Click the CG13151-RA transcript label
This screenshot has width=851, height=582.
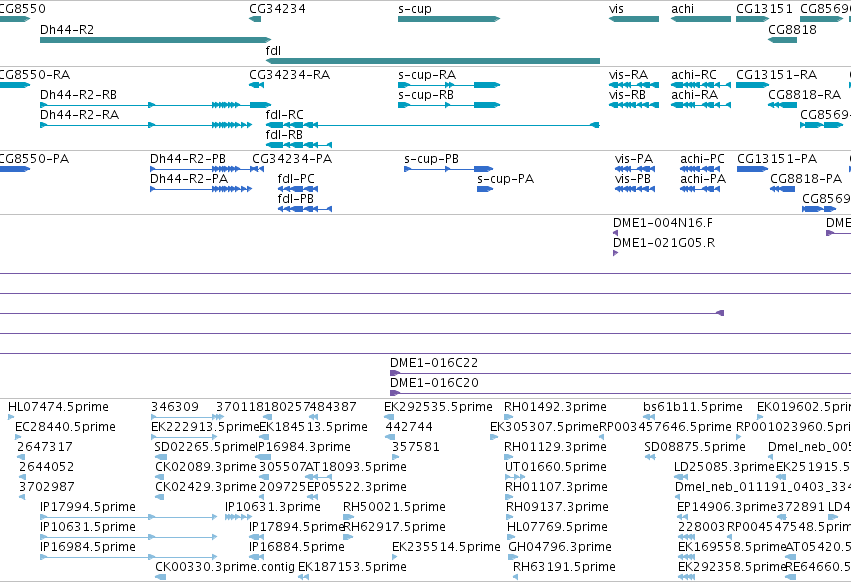coord(777,74)
